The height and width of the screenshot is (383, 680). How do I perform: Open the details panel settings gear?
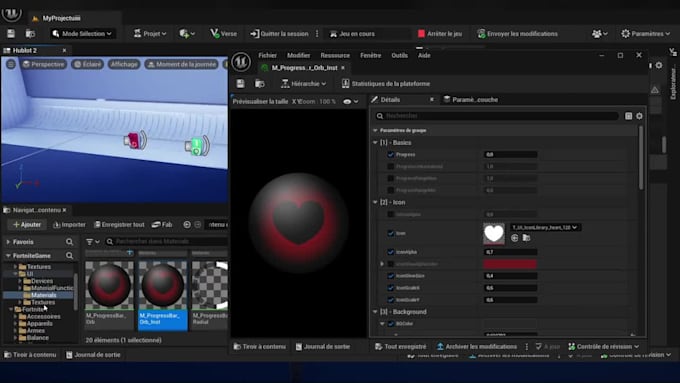[639, 116]
